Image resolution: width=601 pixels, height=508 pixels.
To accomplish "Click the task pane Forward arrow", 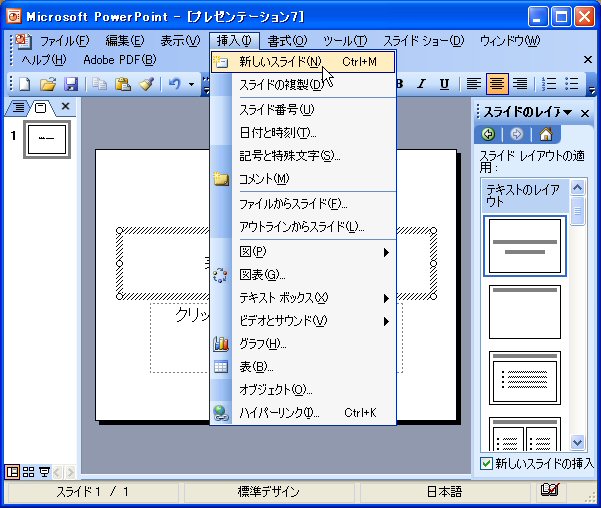I will click(x=516, y=134).
